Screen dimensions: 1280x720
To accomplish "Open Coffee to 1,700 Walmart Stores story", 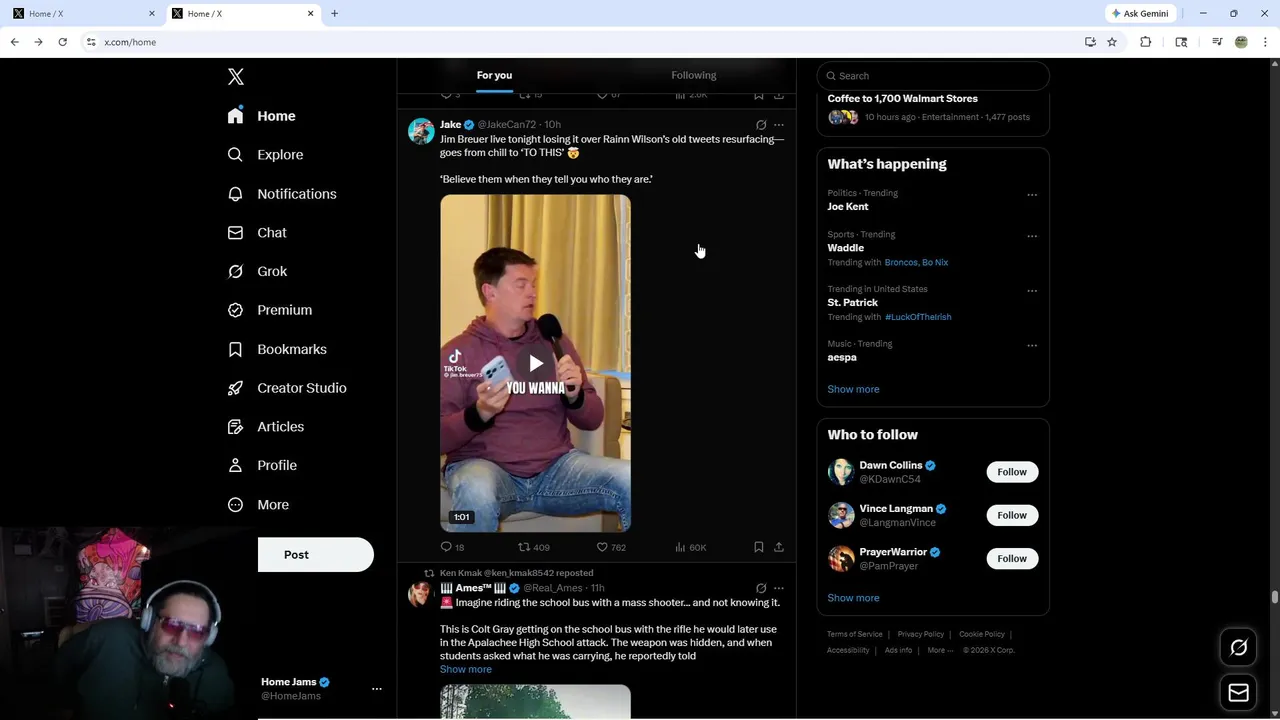I will (x=903, y=98).
